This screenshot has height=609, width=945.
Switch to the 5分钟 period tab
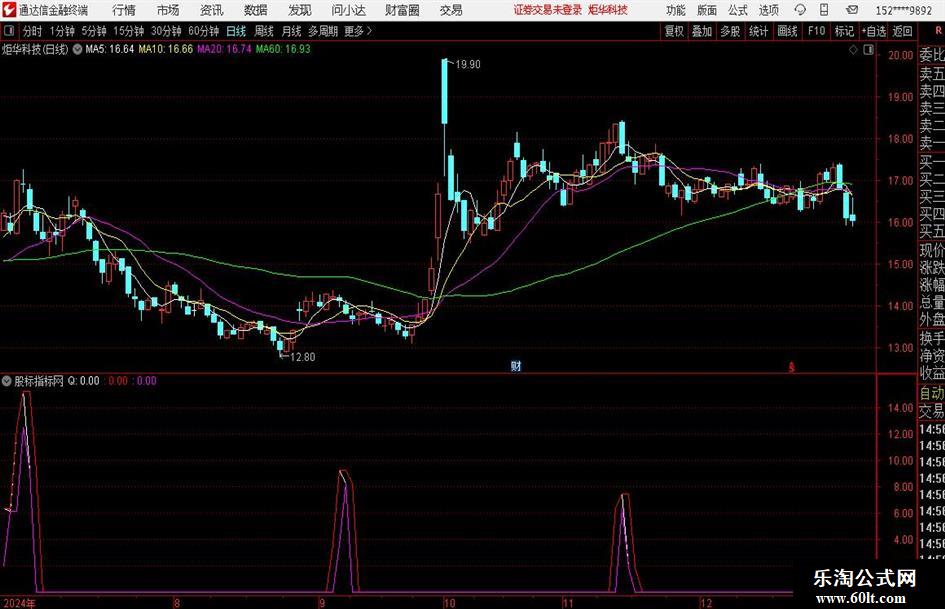tap(94, 31)
